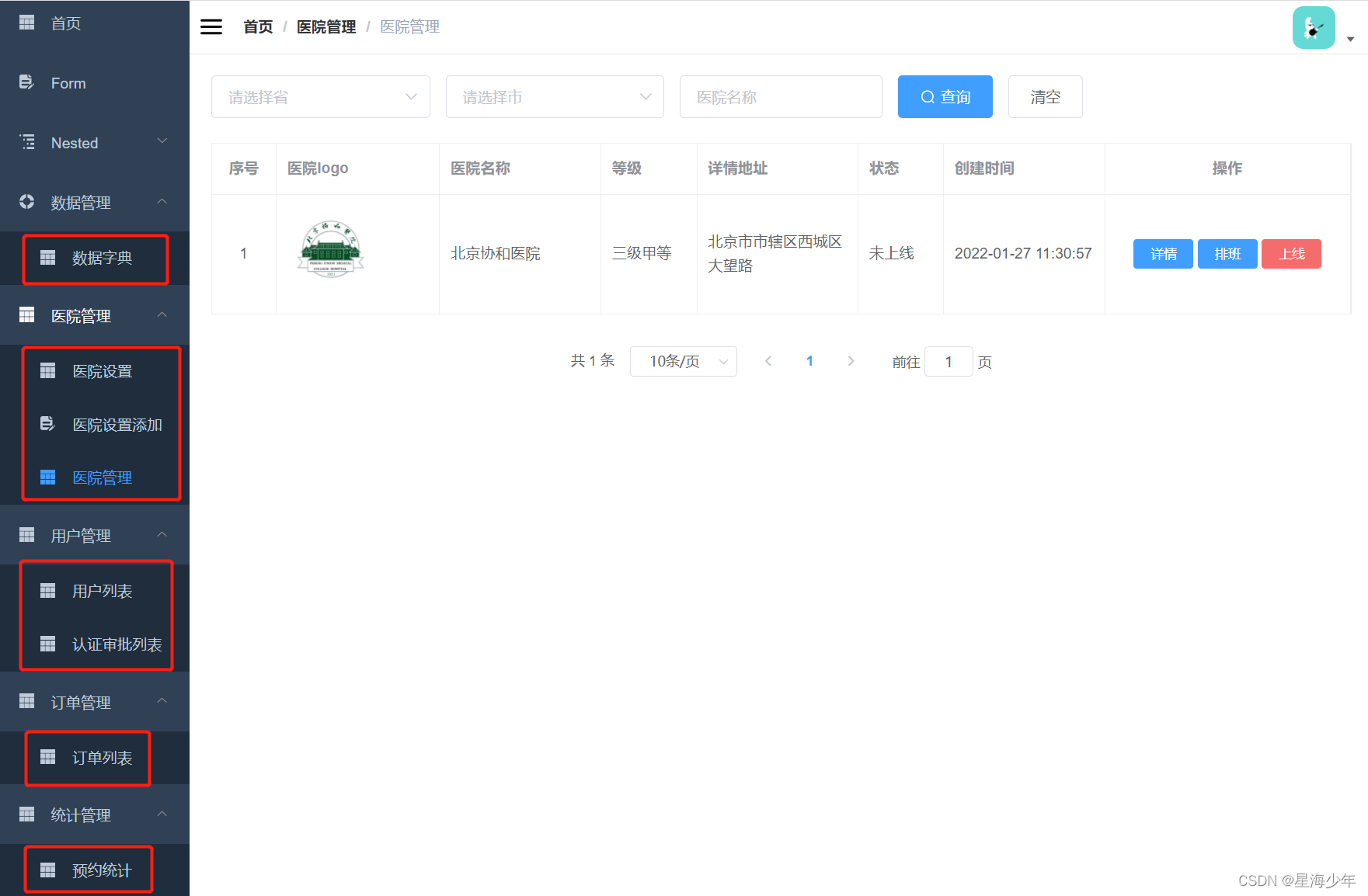Screen dimensions: 1368x896
Task: Open 数据字典 menu item
Action: (x=95, y=258)
